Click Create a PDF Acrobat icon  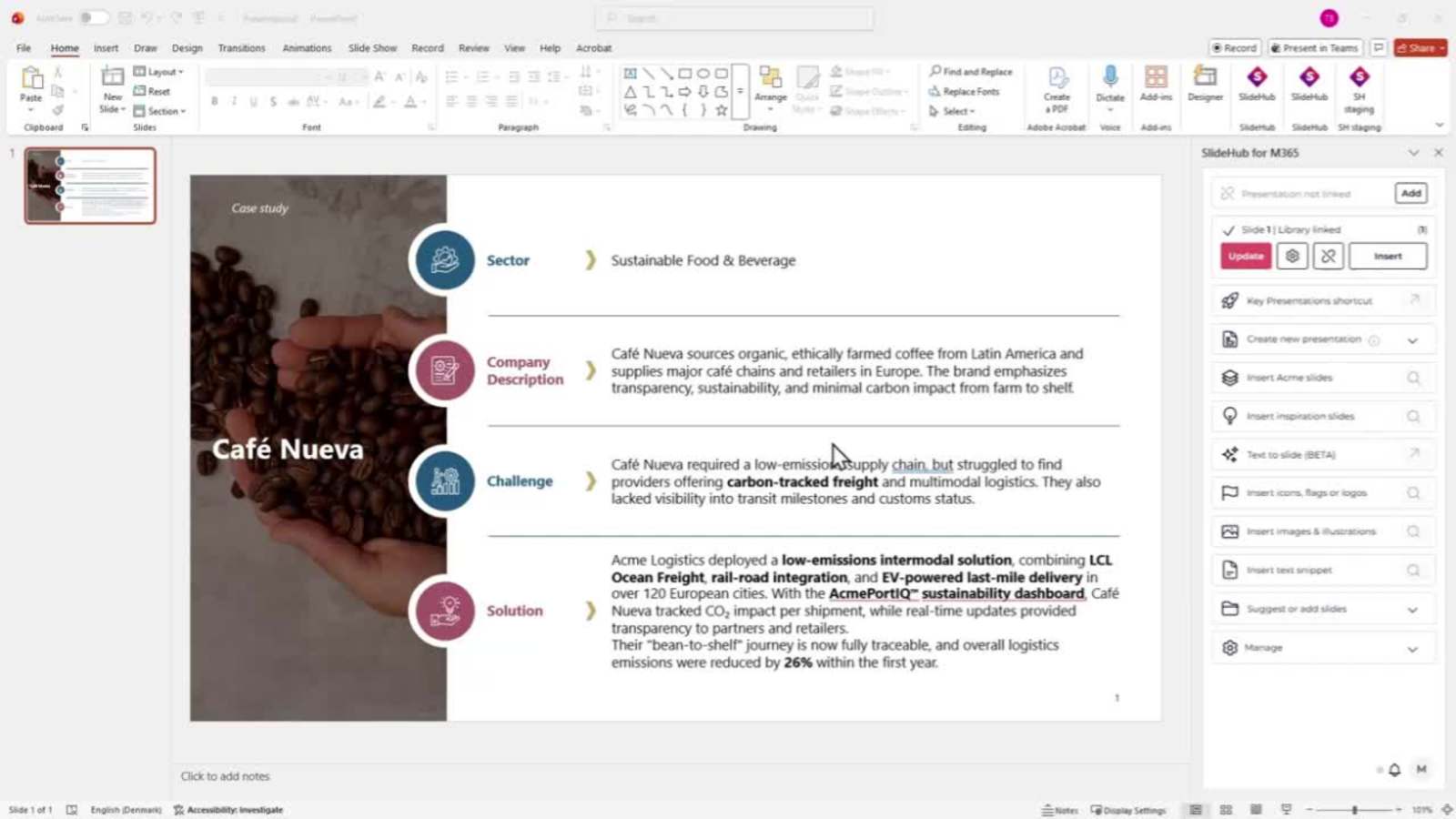[x=1057, y=89]
